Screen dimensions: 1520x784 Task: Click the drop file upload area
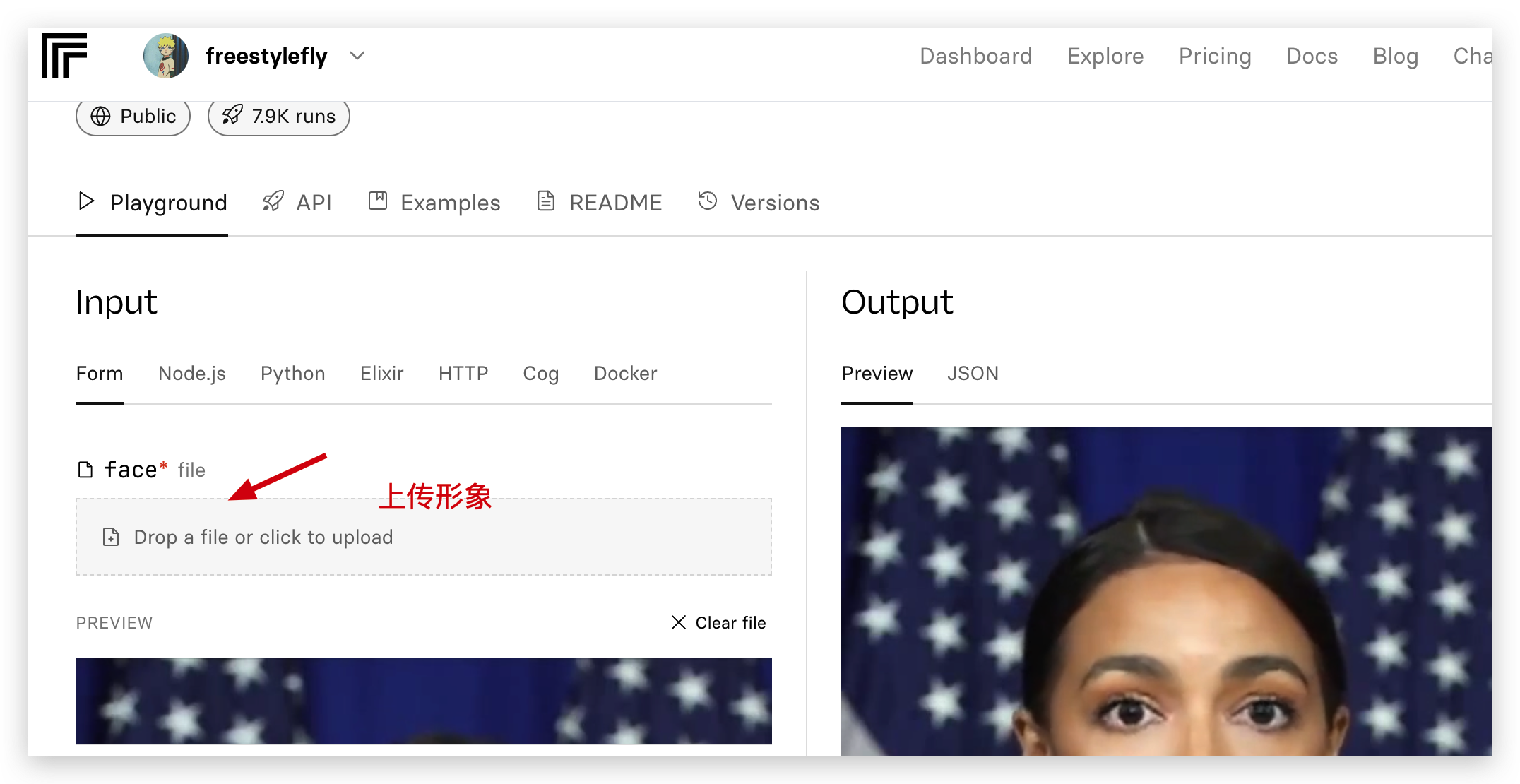point(424,537)
